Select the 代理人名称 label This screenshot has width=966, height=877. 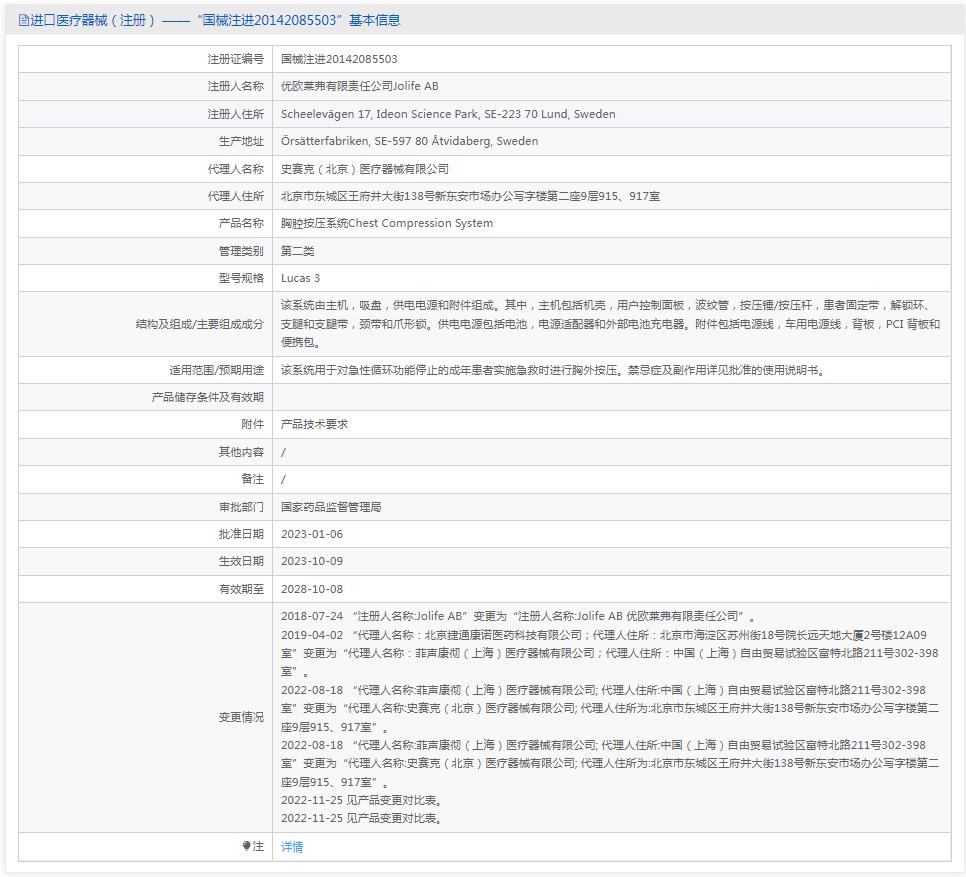[235, 169]
